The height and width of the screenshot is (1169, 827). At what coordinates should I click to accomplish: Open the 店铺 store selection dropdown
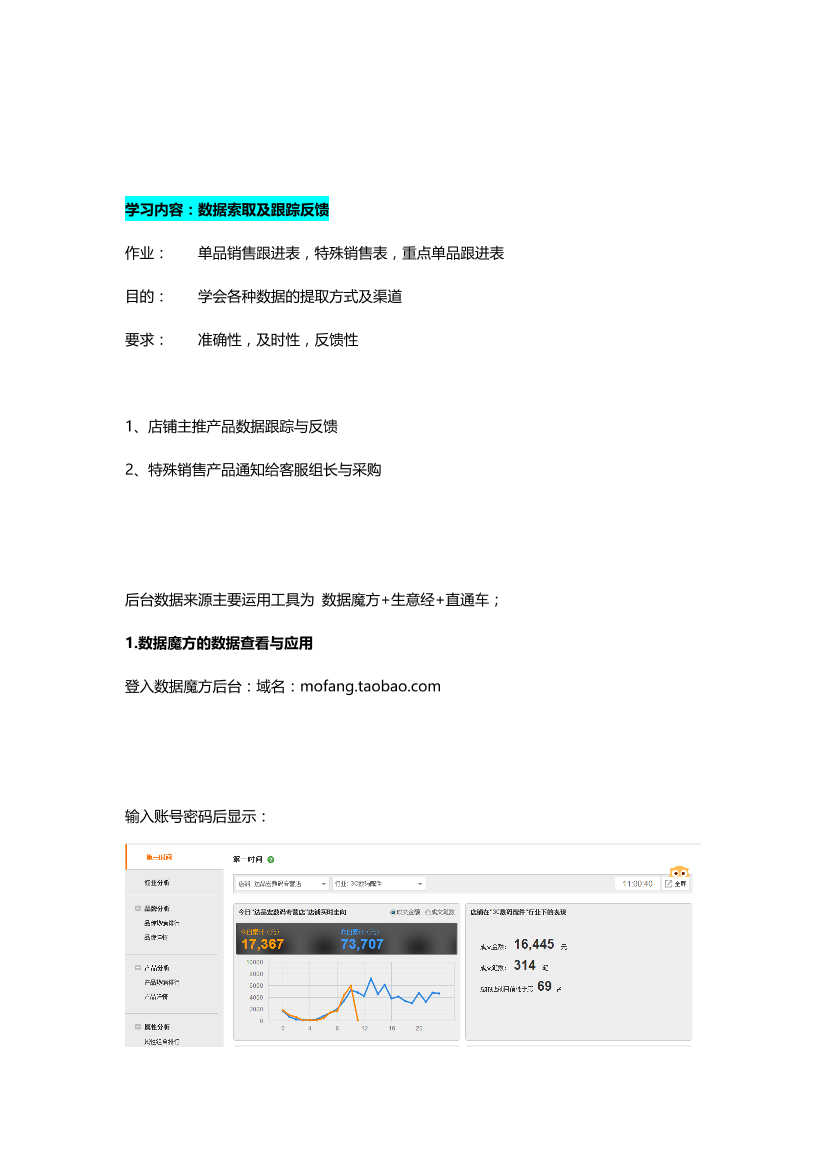tap(281, 883)
